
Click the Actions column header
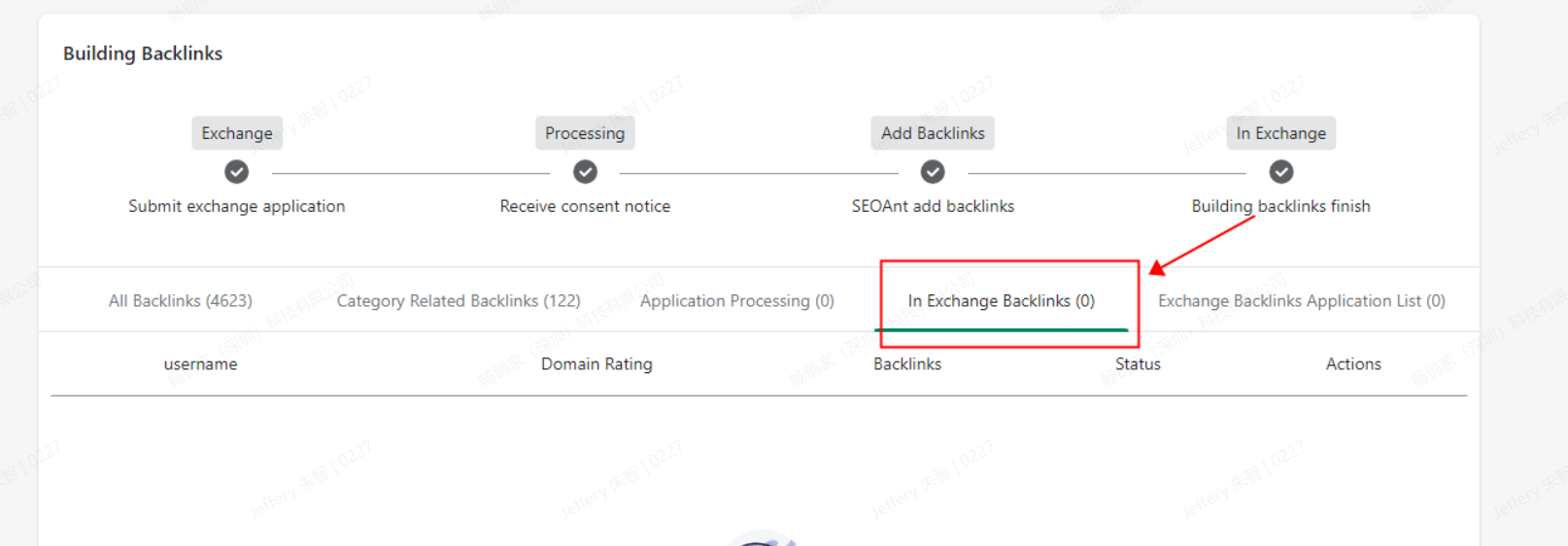pos(1353,364)
